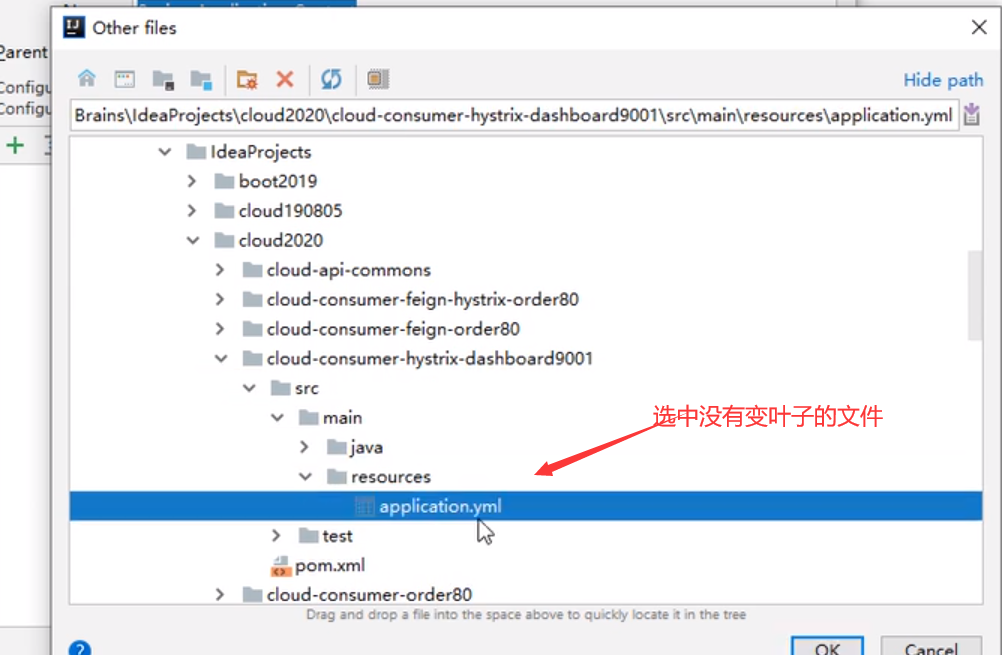Image resolution: width=1002 pixels, height=655 pixels.
Task: Open recent paths history icon
Action: [971, 115]
